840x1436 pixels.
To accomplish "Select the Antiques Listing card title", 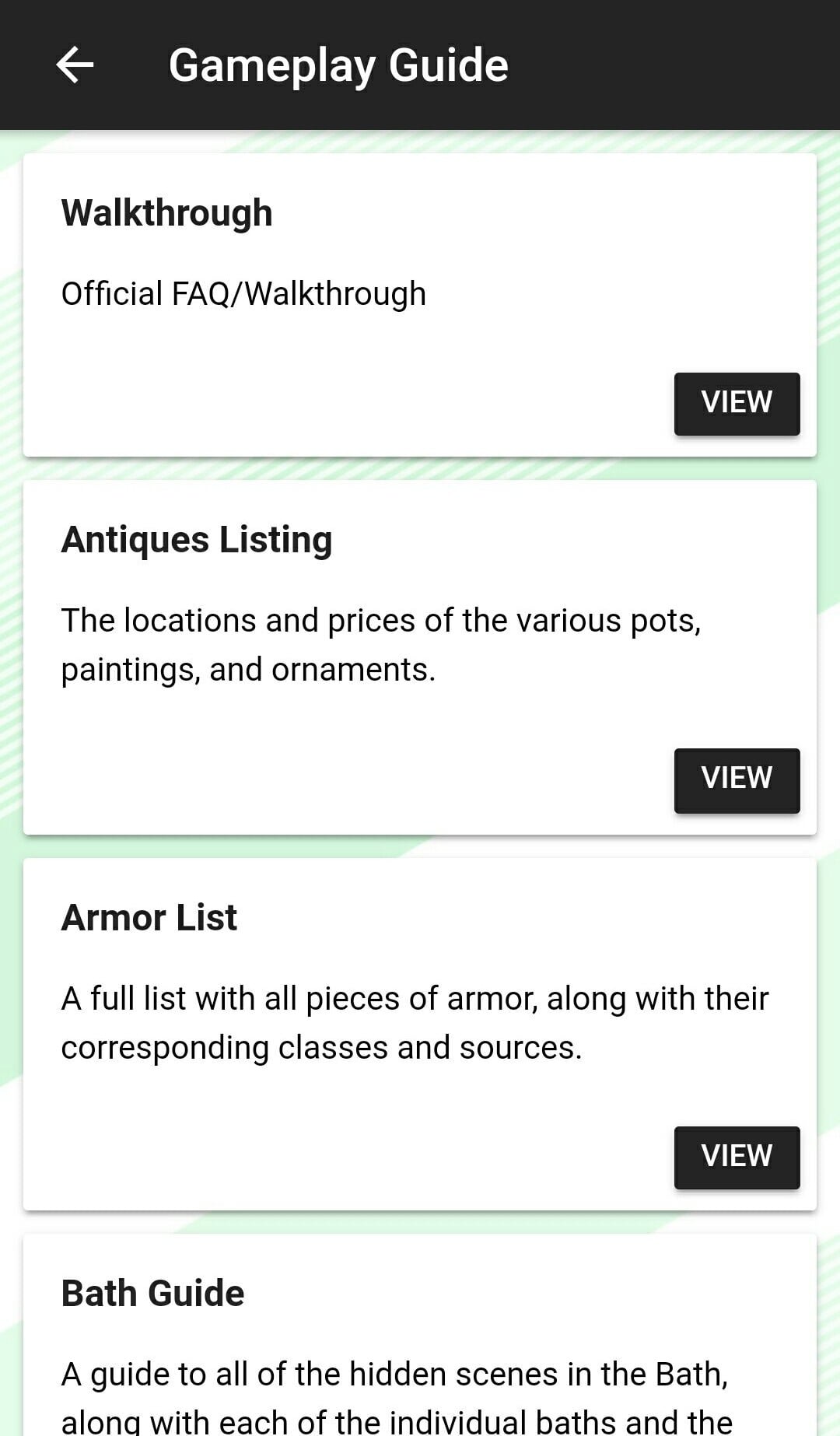I will (x=197, y=540).
